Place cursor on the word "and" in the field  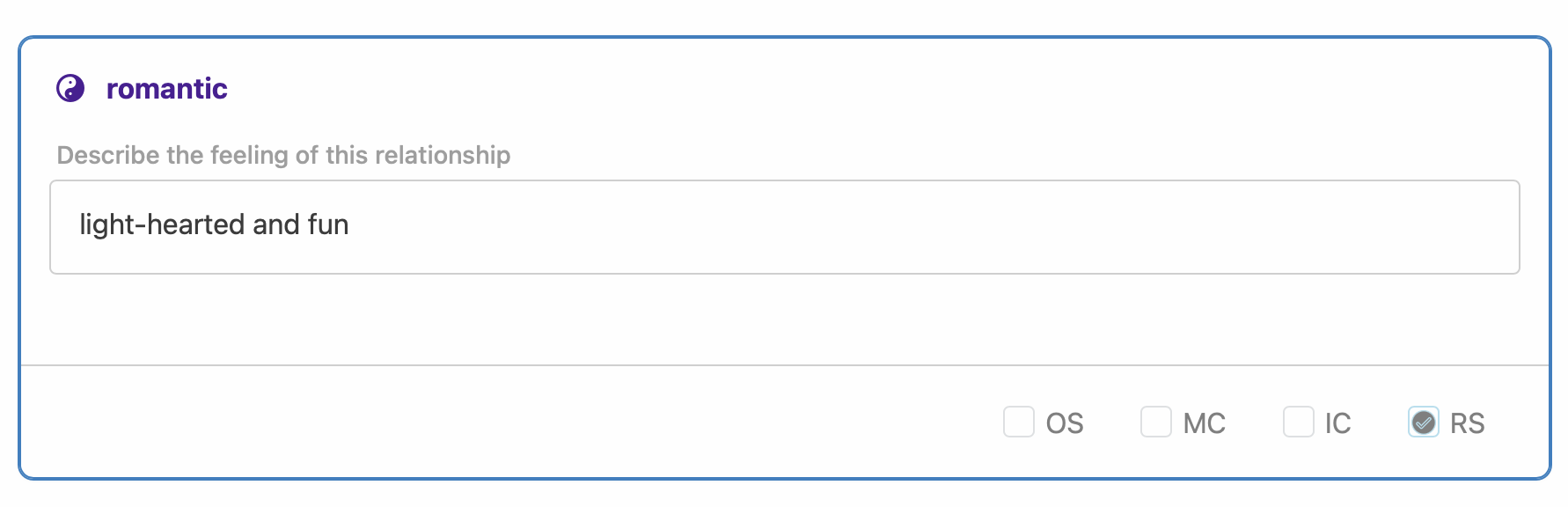[x=275, y=224]
